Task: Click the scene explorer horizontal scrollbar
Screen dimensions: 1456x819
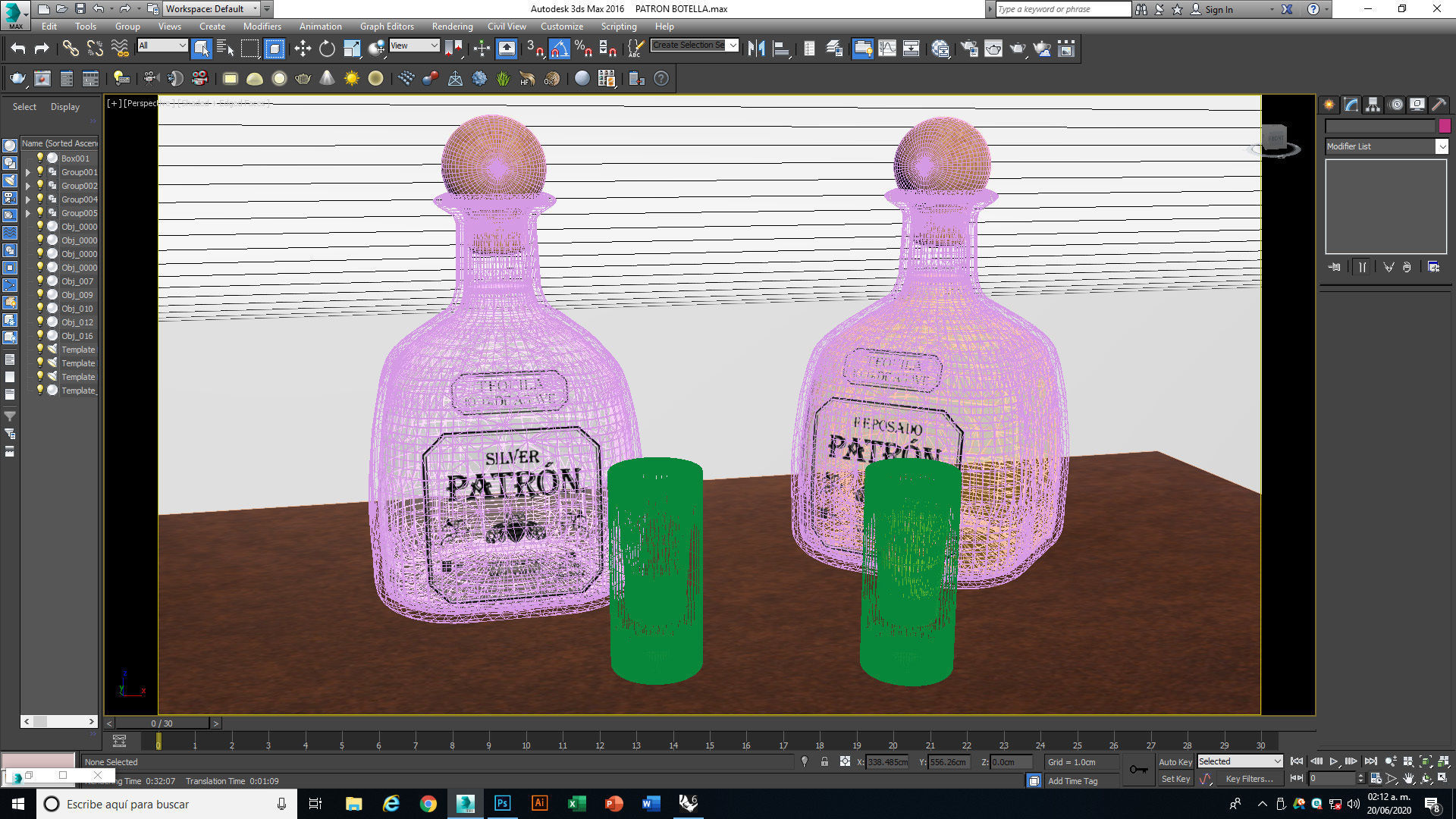Action: [59, 721]
